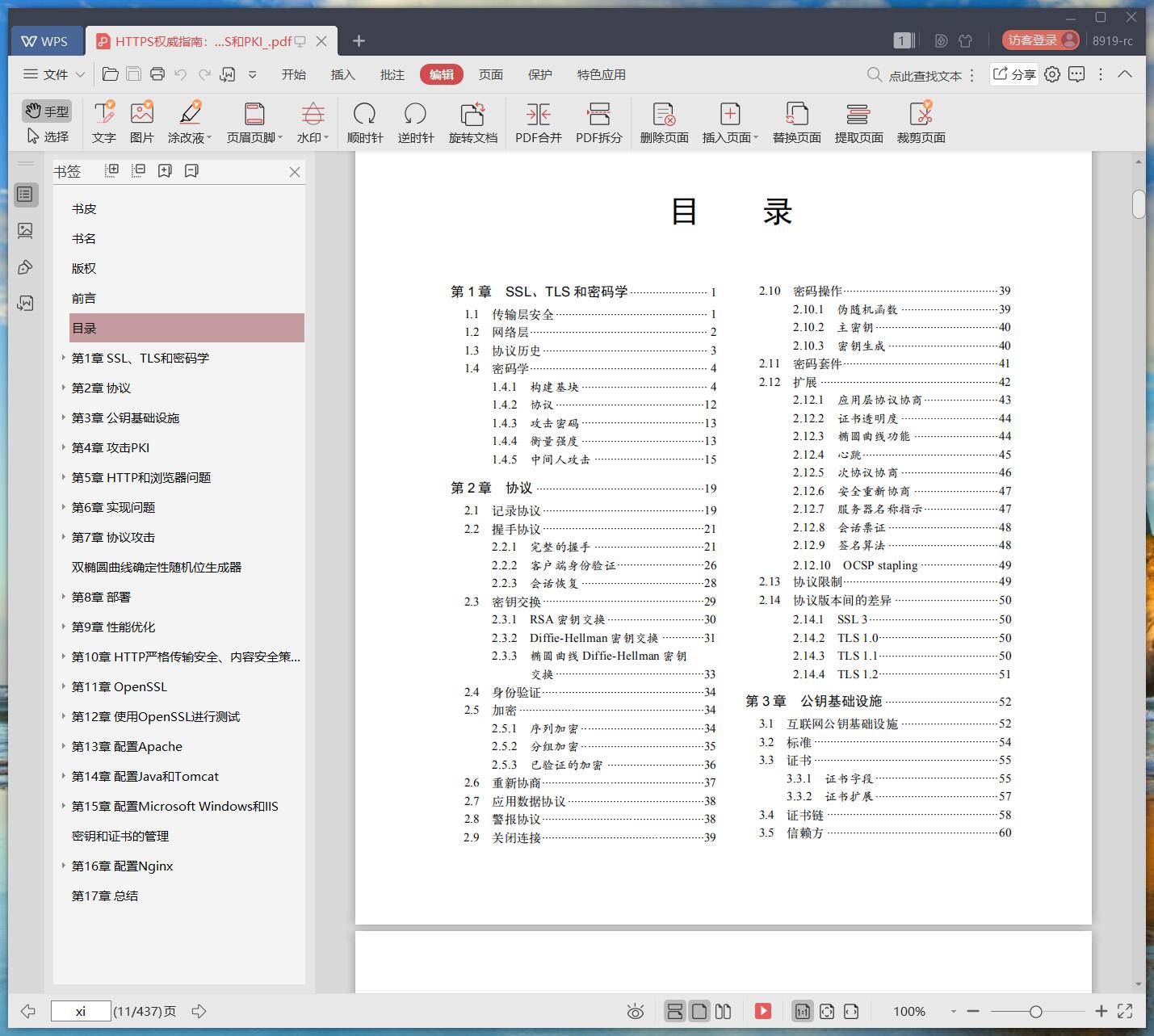Open the Header and Footer menu (页眉页脚)
Viewport: 1154px width, 1036px height.
pyautogui.click(x=254, y=123)
